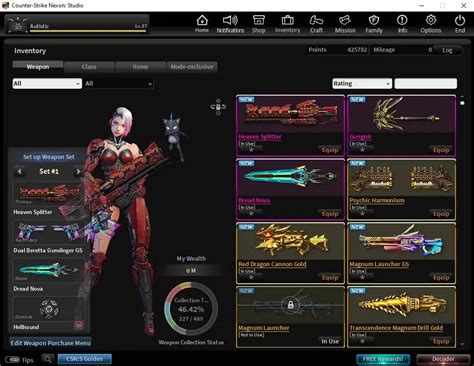Equip the Gungnir
474x366 pixels.
point(441,150)
